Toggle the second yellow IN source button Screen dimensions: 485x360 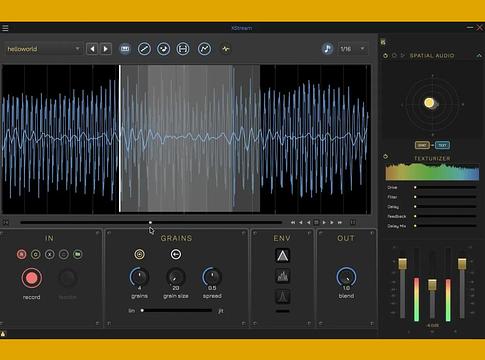(x=36, y=254)
